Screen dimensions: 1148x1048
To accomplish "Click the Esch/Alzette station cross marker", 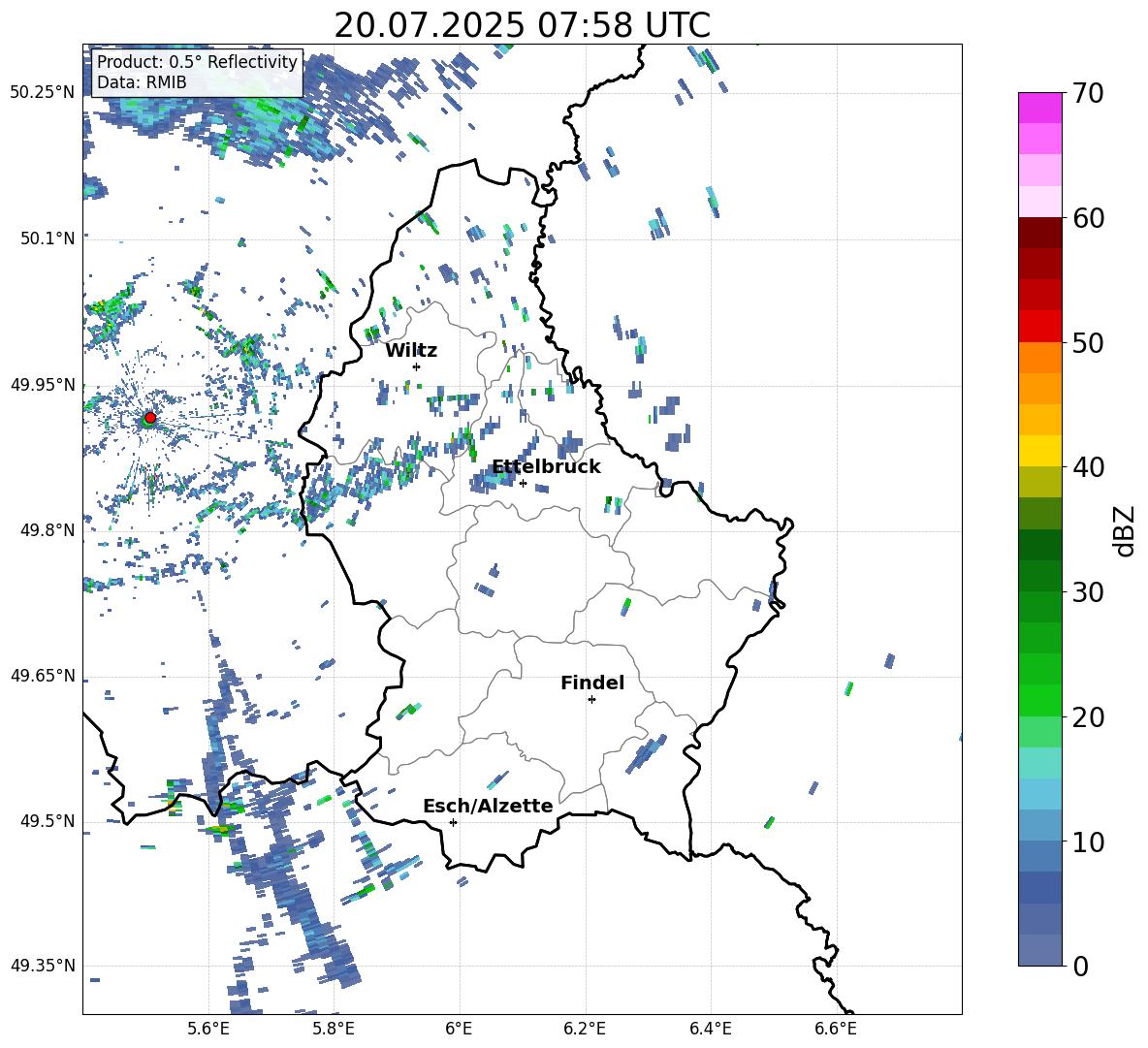I will [x=453, y=822].
